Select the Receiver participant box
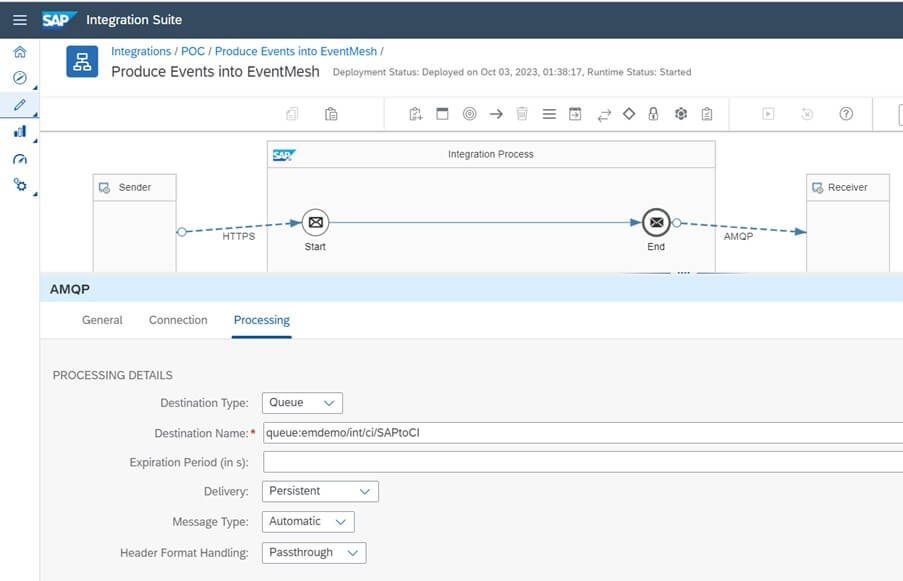 pyautogui.click(x=848, y=222)
